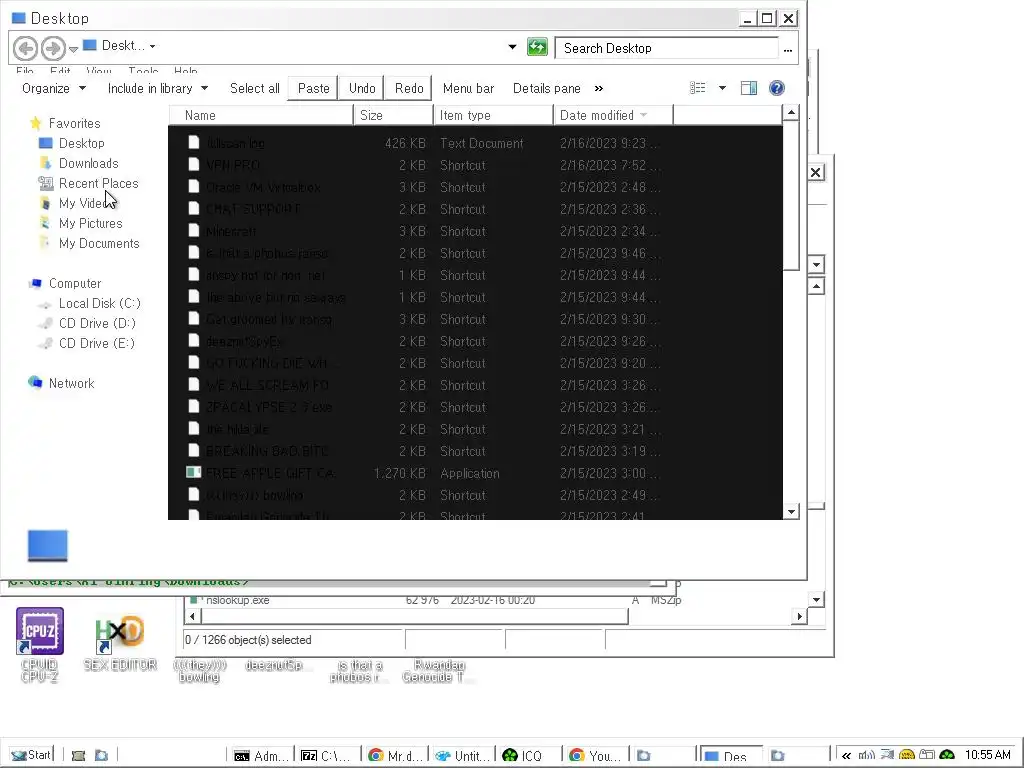Screen dimensions: 1024x768
Task: Click the file list scroll up arrow
Action: tap(791, 113)
